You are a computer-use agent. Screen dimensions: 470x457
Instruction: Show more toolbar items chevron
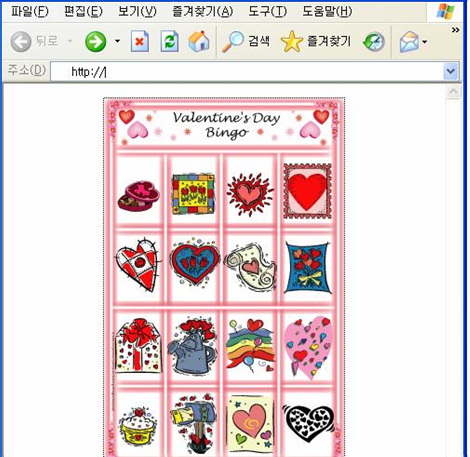coord(455,30)
